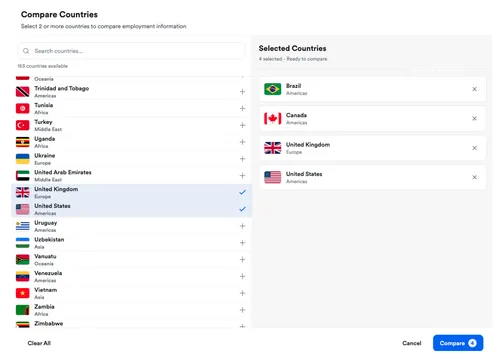Remove United States from selected countries
Image resolution: width=504 pixels, height=362 pixels.
[x=474, y=177]
